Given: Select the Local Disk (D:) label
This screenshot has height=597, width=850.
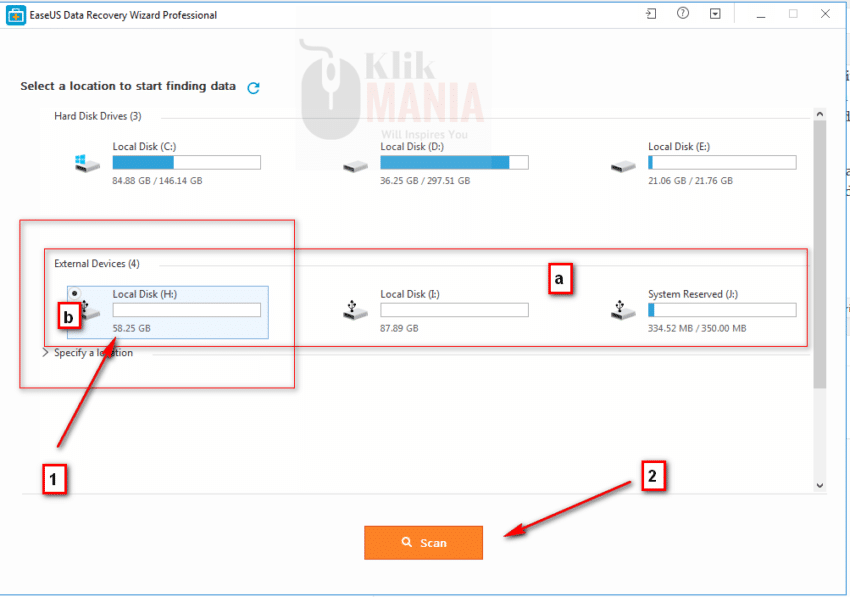Looking at the screenshot, I should click(412, 146).
